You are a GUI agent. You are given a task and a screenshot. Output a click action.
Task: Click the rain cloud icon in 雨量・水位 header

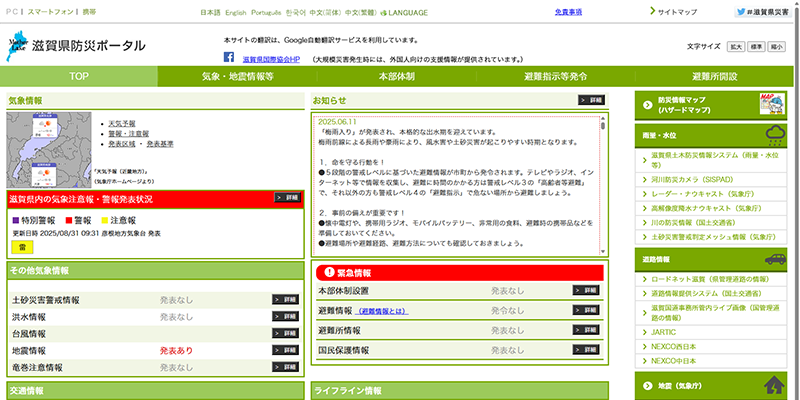pyautogui.click(x=773, y=134)
